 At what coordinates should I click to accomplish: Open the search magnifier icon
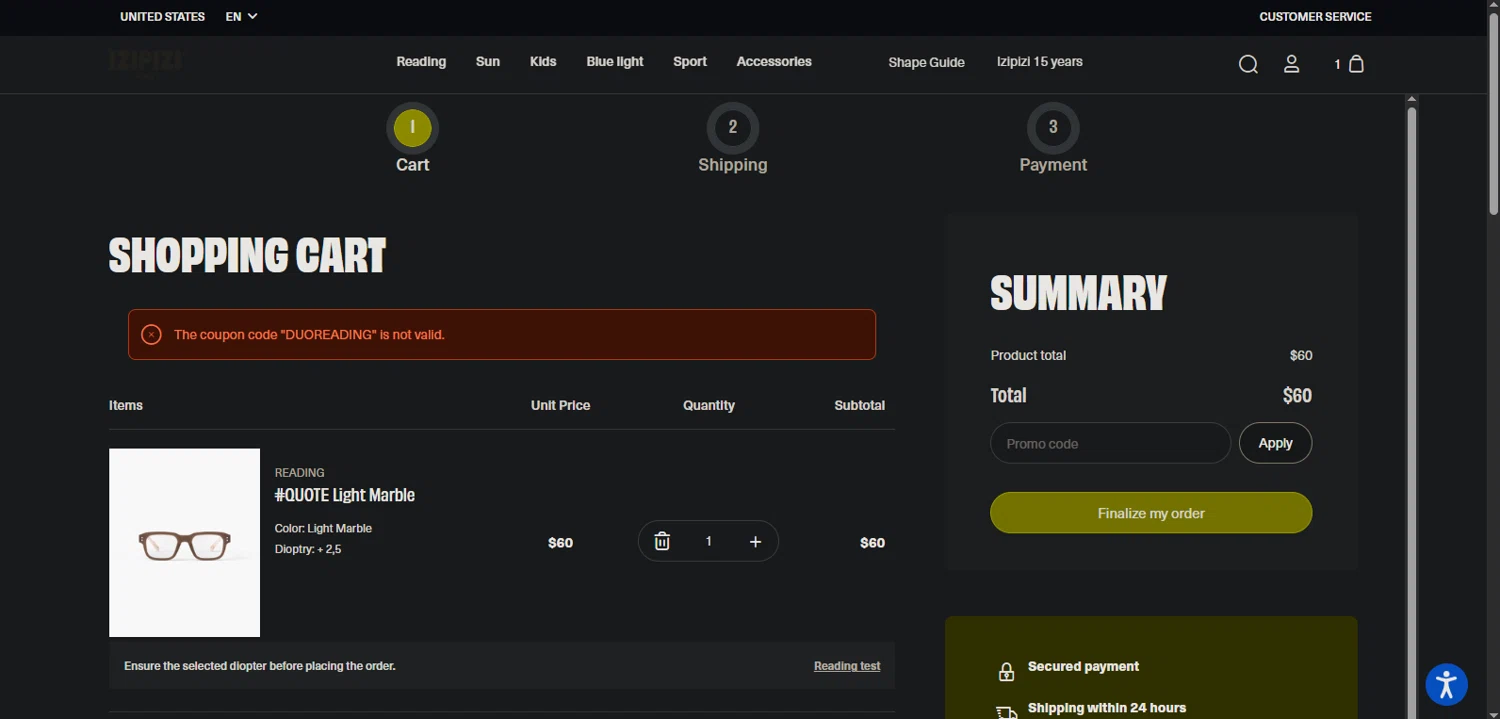pyautogui.click(x=1248, y=64)
